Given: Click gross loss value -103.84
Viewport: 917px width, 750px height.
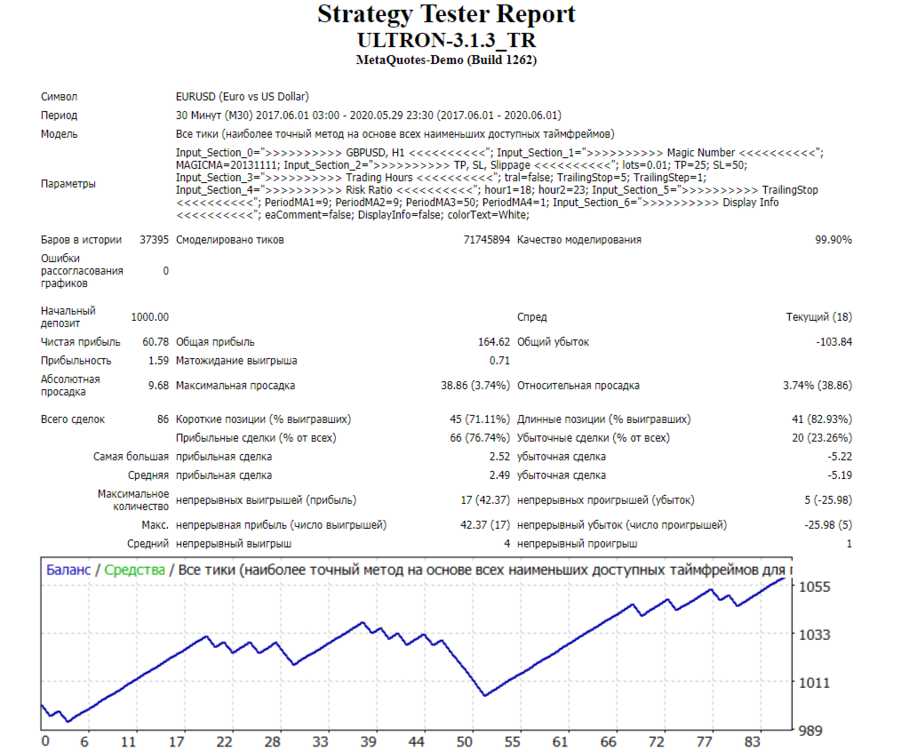Looking at the screenshot, I should coord(834,342).
